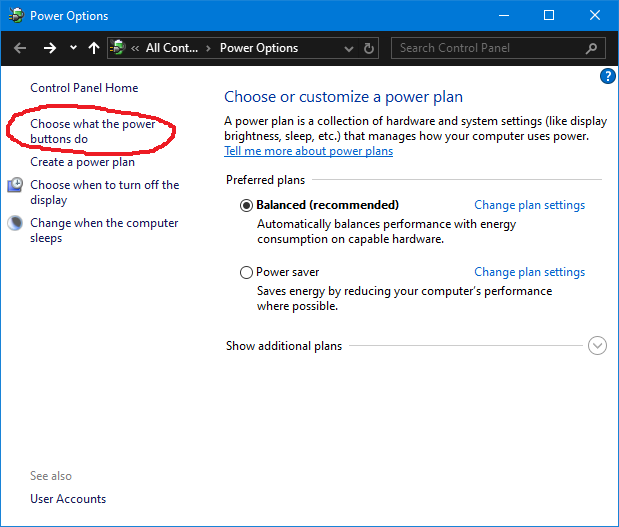Click the search magnifier icon
This screenshot has height=527, width=619.
pyautogui.click(x=591, y=48)
